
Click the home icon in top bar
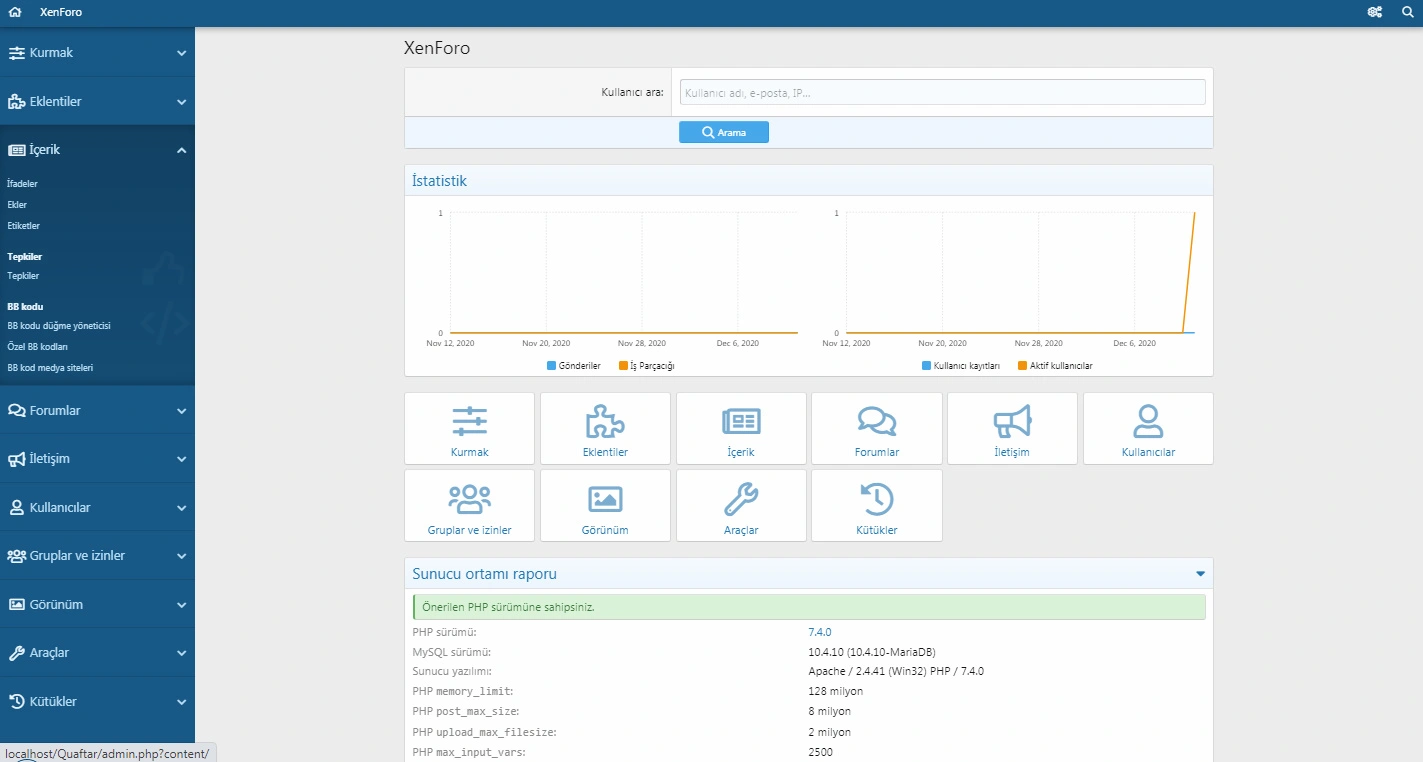coord(15,12)
